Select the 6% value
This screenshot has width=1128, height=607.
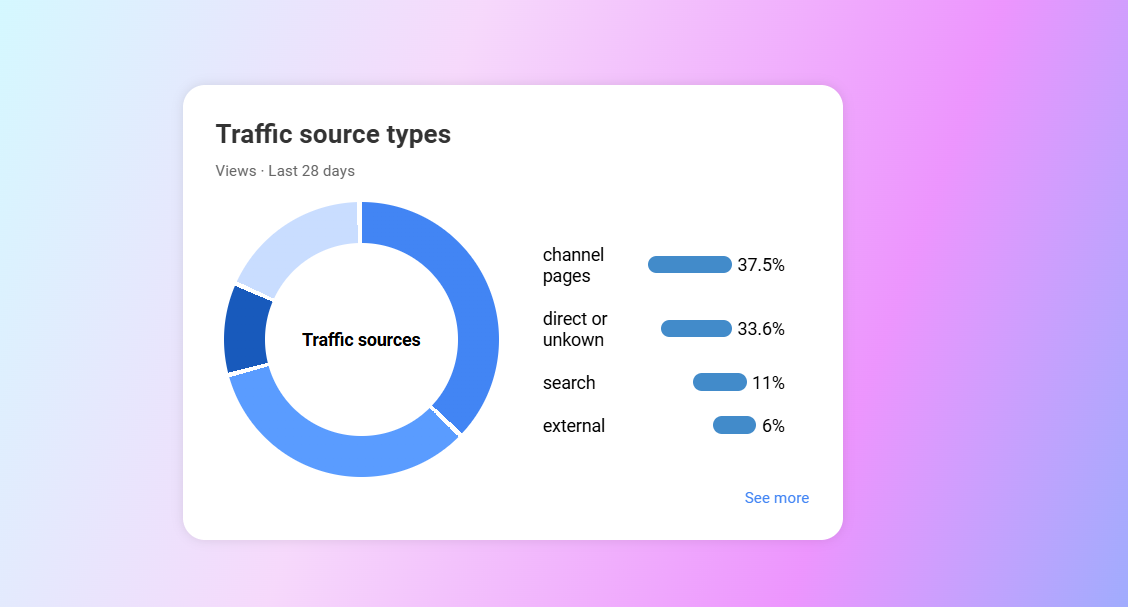coord(773,426)
